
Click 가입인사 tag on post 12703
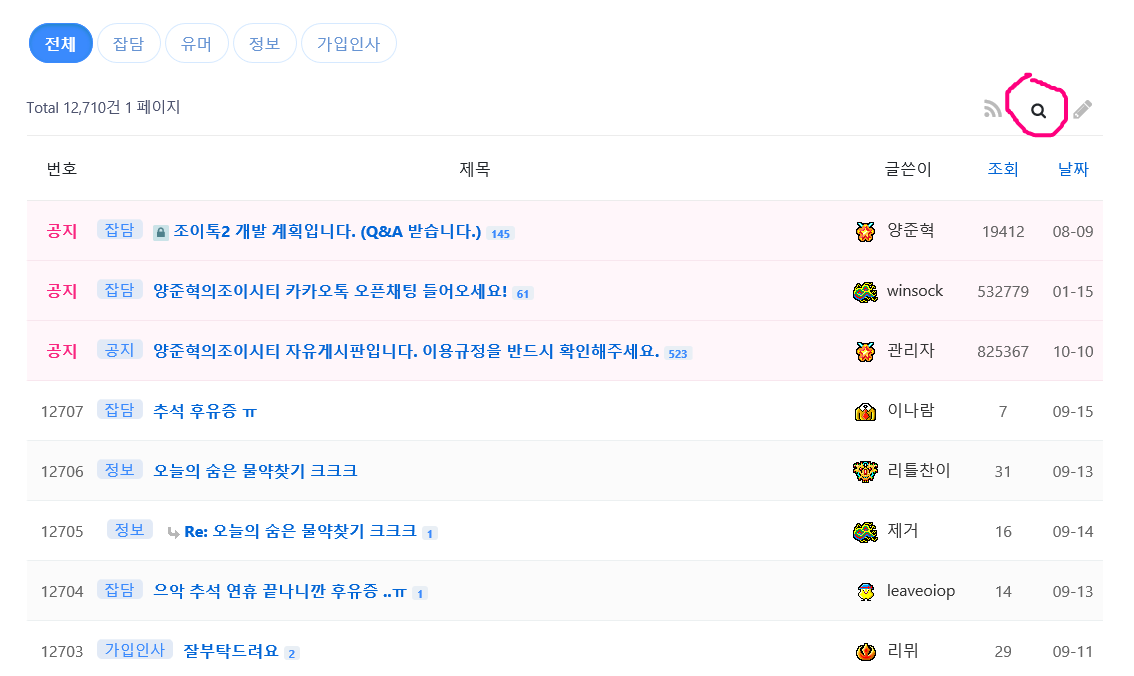(x=135, y=650)
